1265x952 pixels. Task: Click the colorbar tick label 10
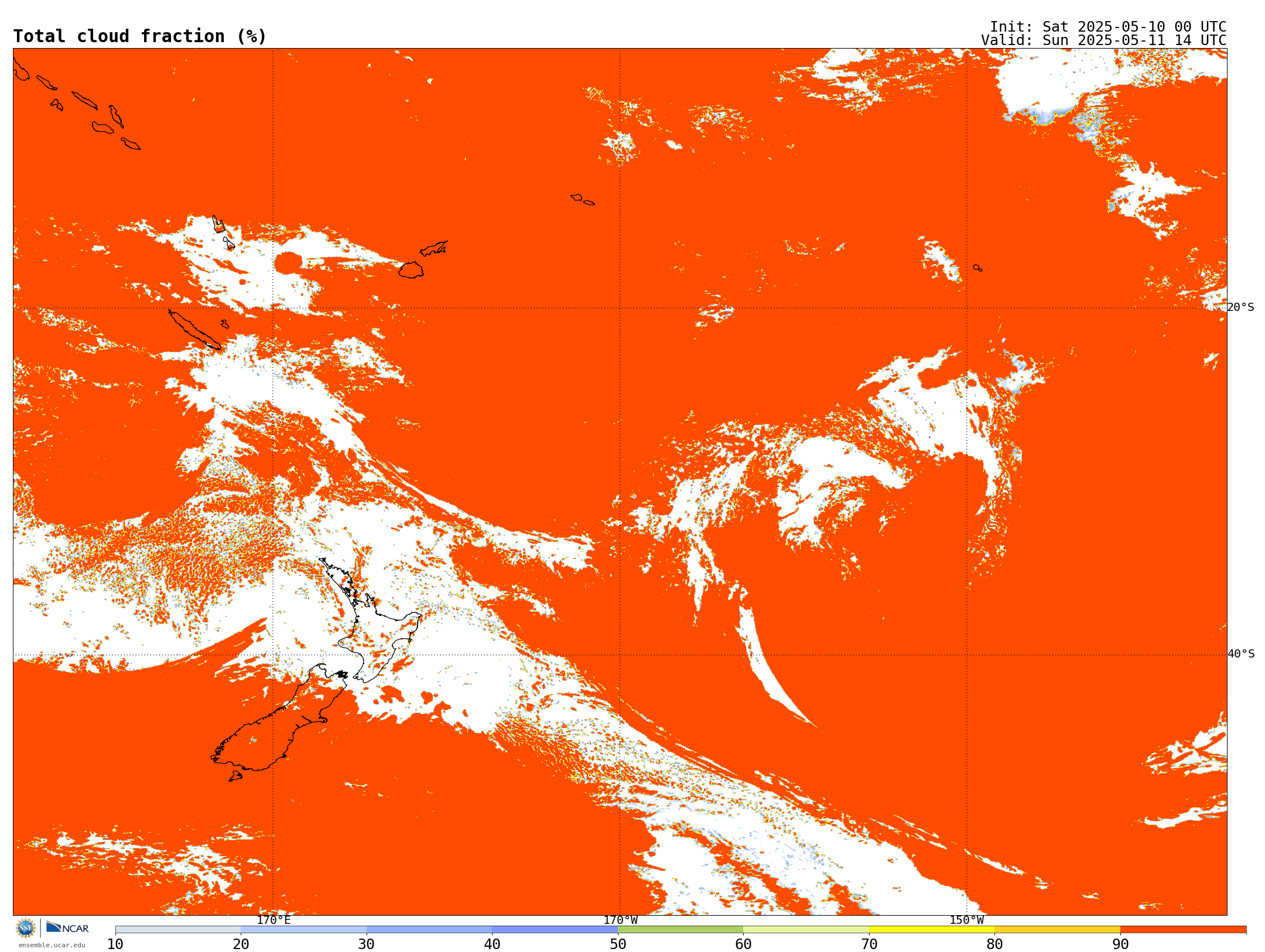pos(115,944)
